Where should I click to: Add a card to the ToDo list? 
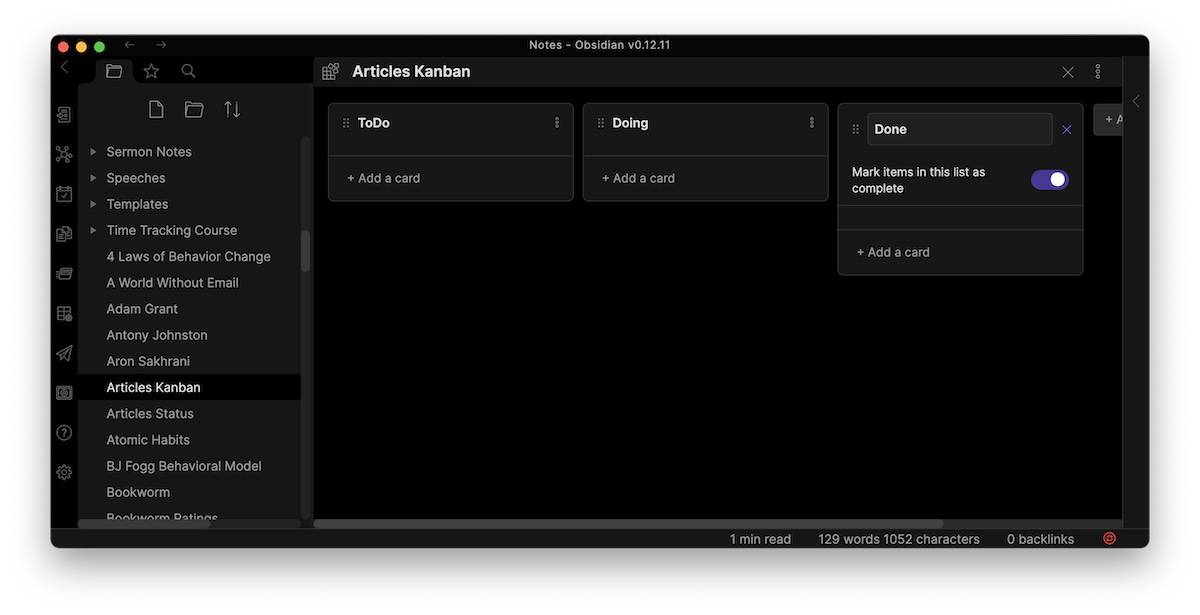pos(384,178)
